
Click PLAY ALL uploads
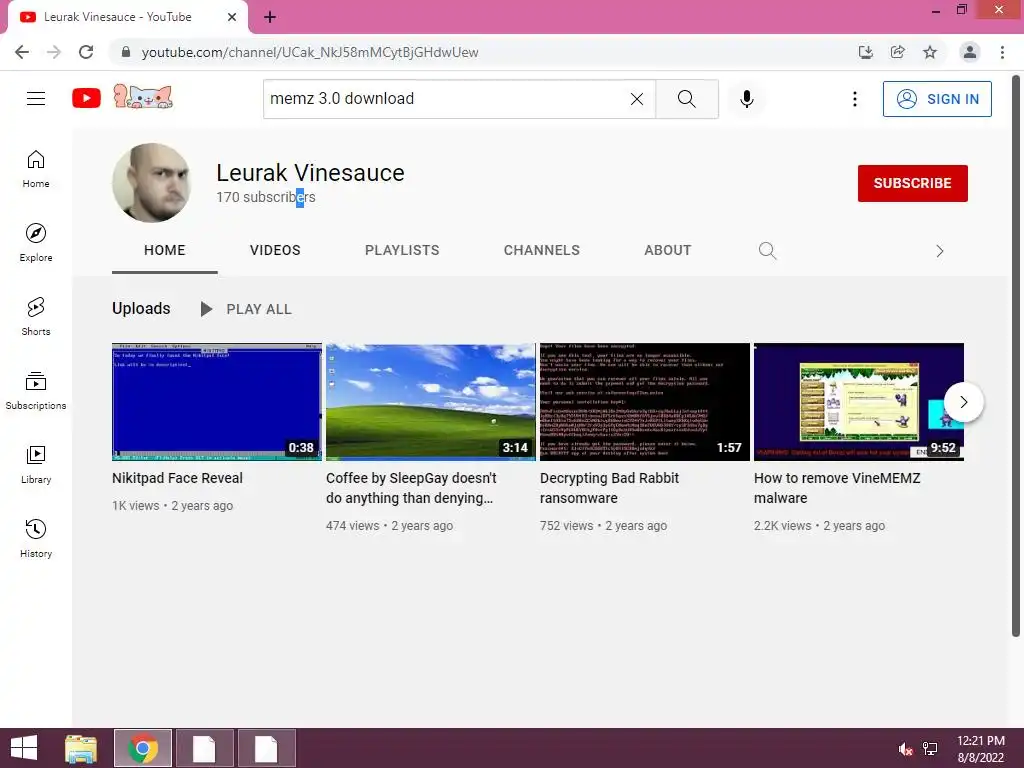[x=246, y=310]
